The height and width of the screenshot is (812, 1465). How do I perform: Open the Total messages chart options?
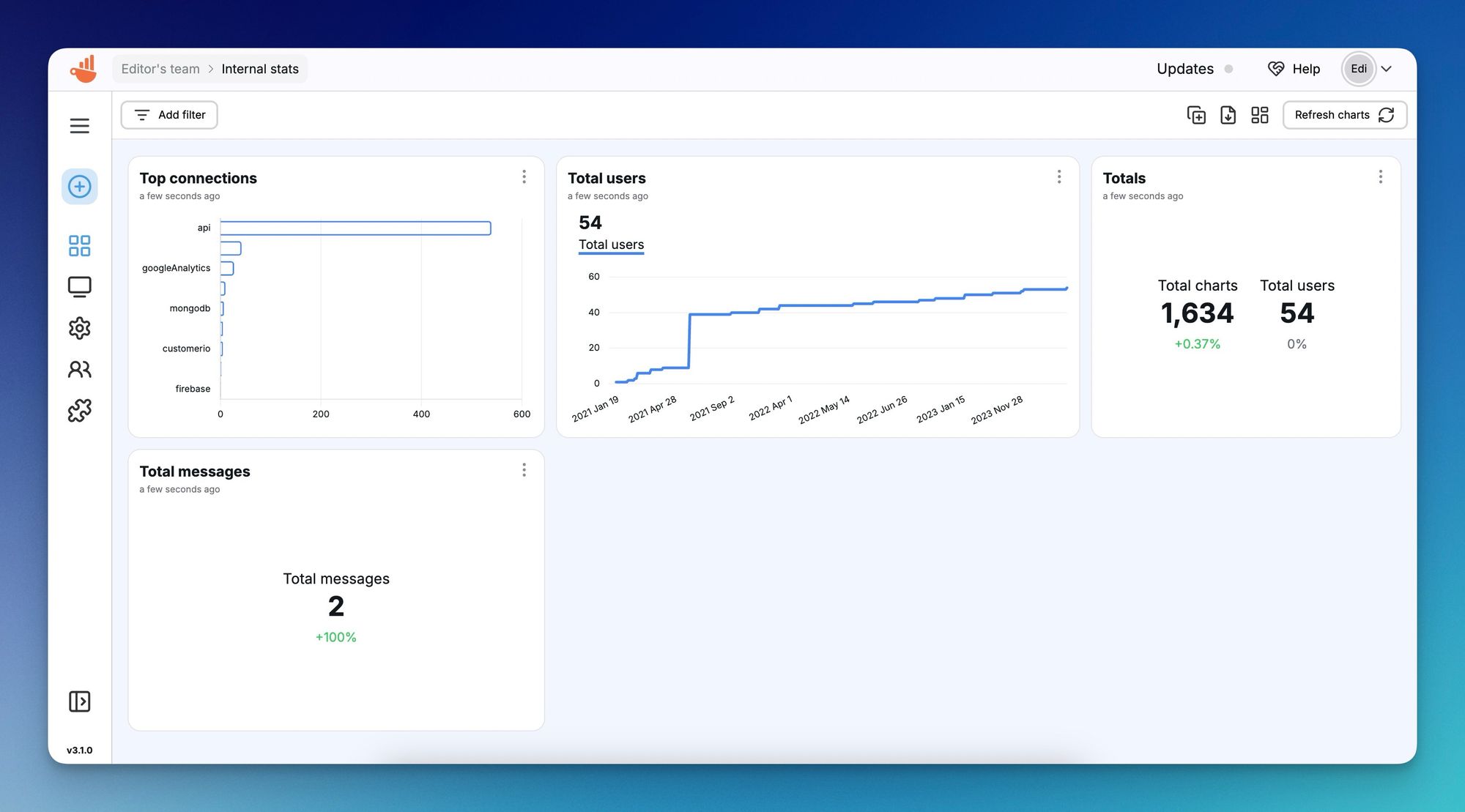(x=524, y=470)
